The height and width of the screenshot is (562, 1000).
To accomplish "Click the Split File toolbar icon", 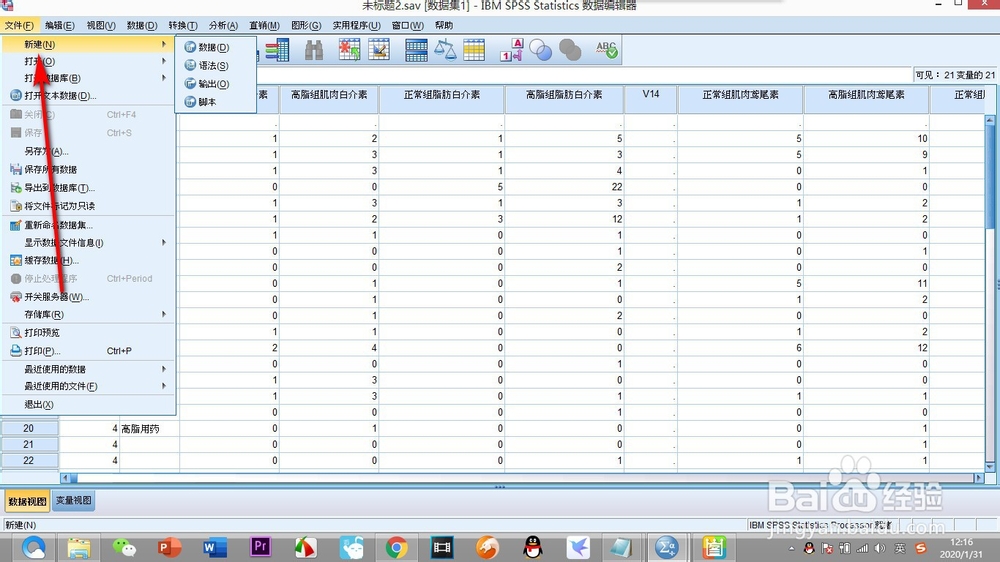I will pyautogui.click(x=416, y=50).
